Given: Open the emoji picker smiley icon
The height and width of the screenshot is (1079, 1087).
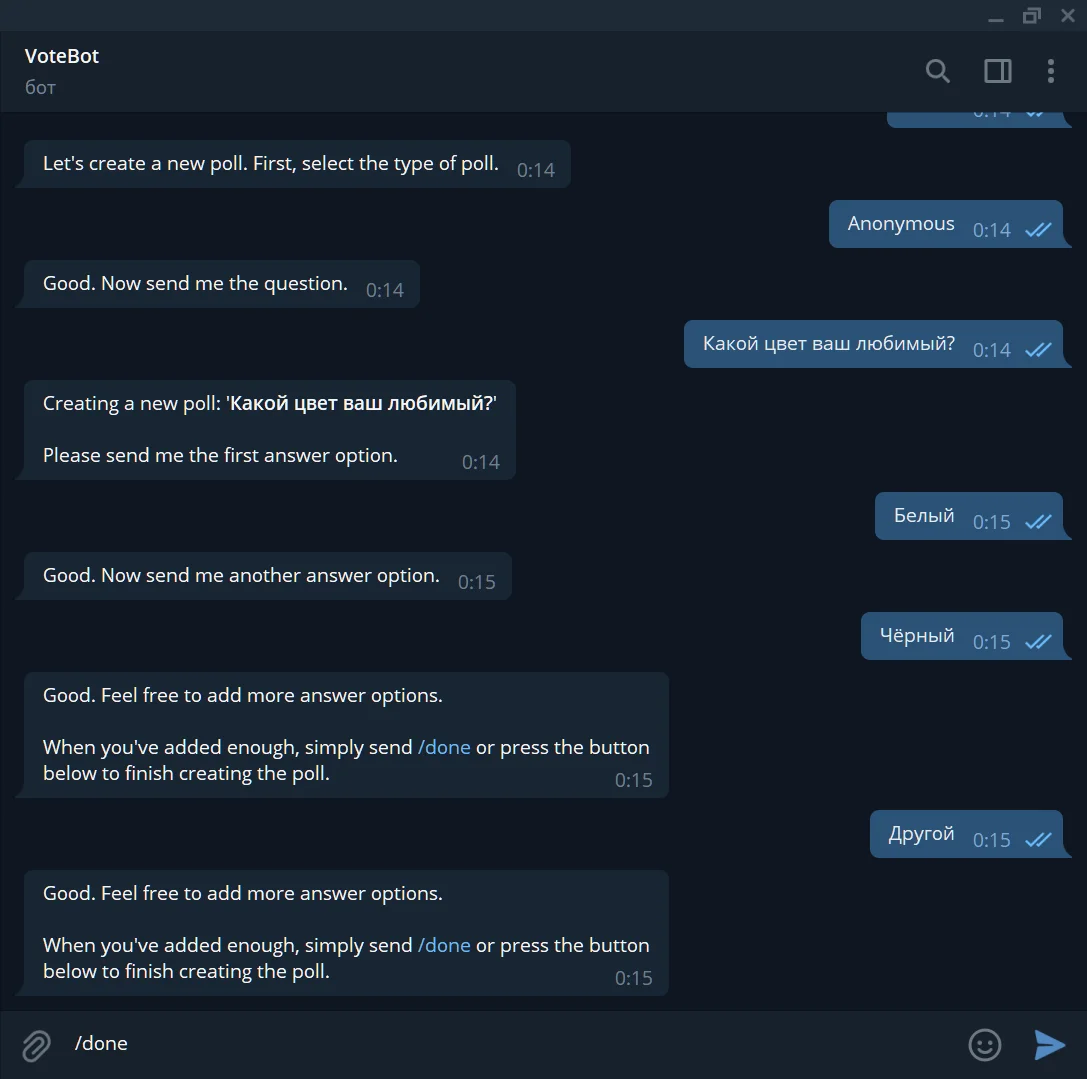Looking at the screenshot, I should [x=984, y=1044].
